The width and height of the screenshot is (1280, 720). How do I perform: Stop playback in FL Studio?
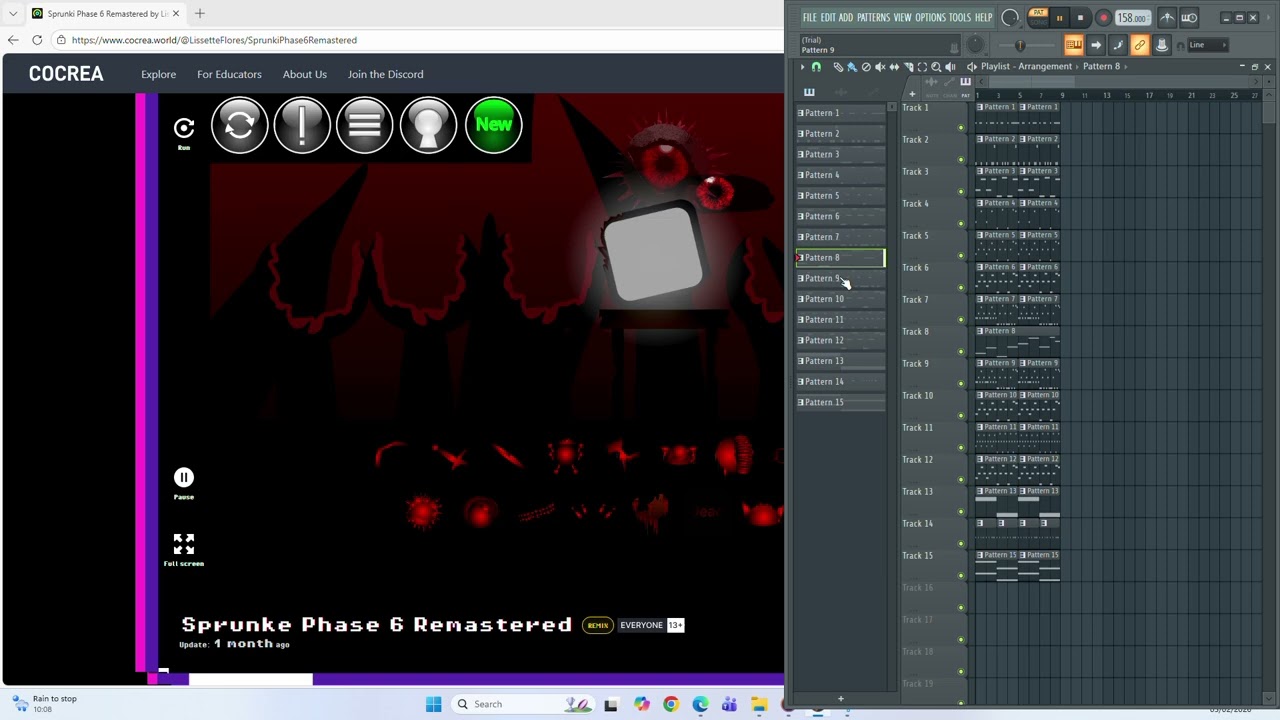pos(1080,18)
